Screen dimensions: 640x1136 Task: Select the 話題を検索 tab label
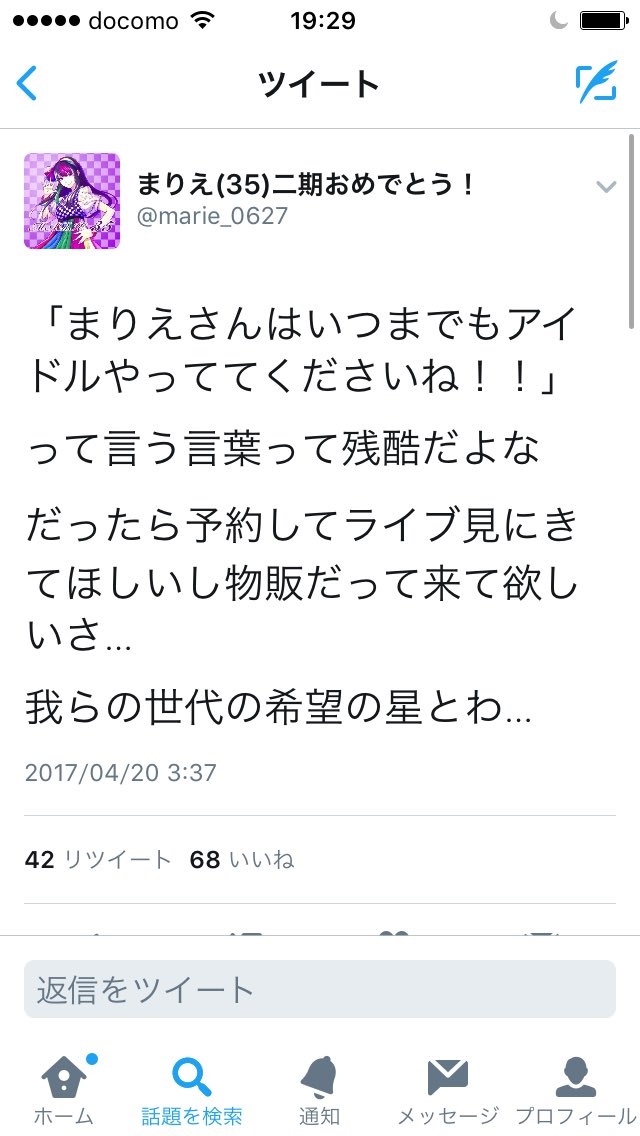click(191, 1116)
